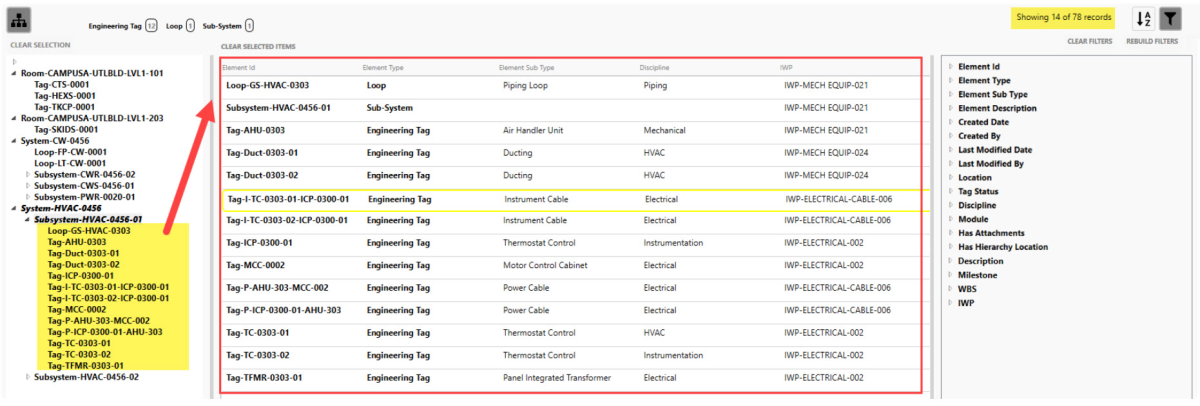The height and width of the screenshot is (406, 1200).
Task: Sort by the Element Id column header
Action: coord(240,67)
